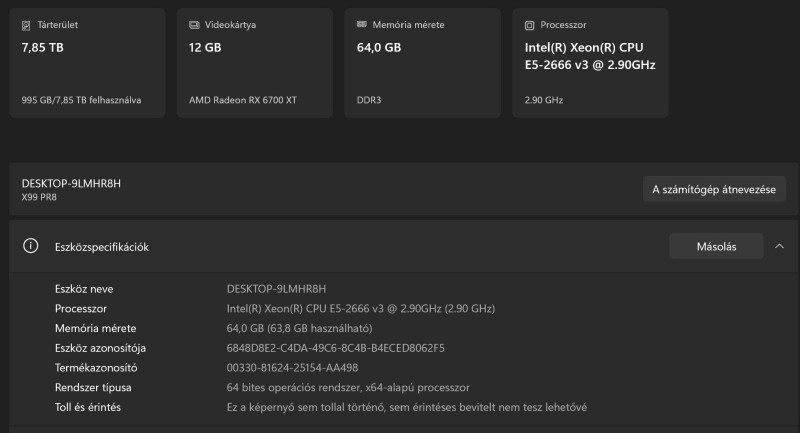Click A számítógép átnevezése button
Viewport: 800px width, 433px height.
tap(714, 189)
